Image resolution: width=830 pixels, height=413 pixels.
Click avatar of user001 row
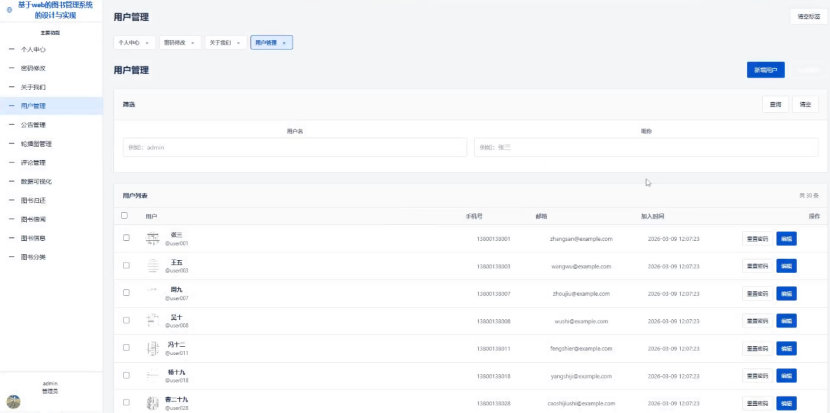click(152, 239)
